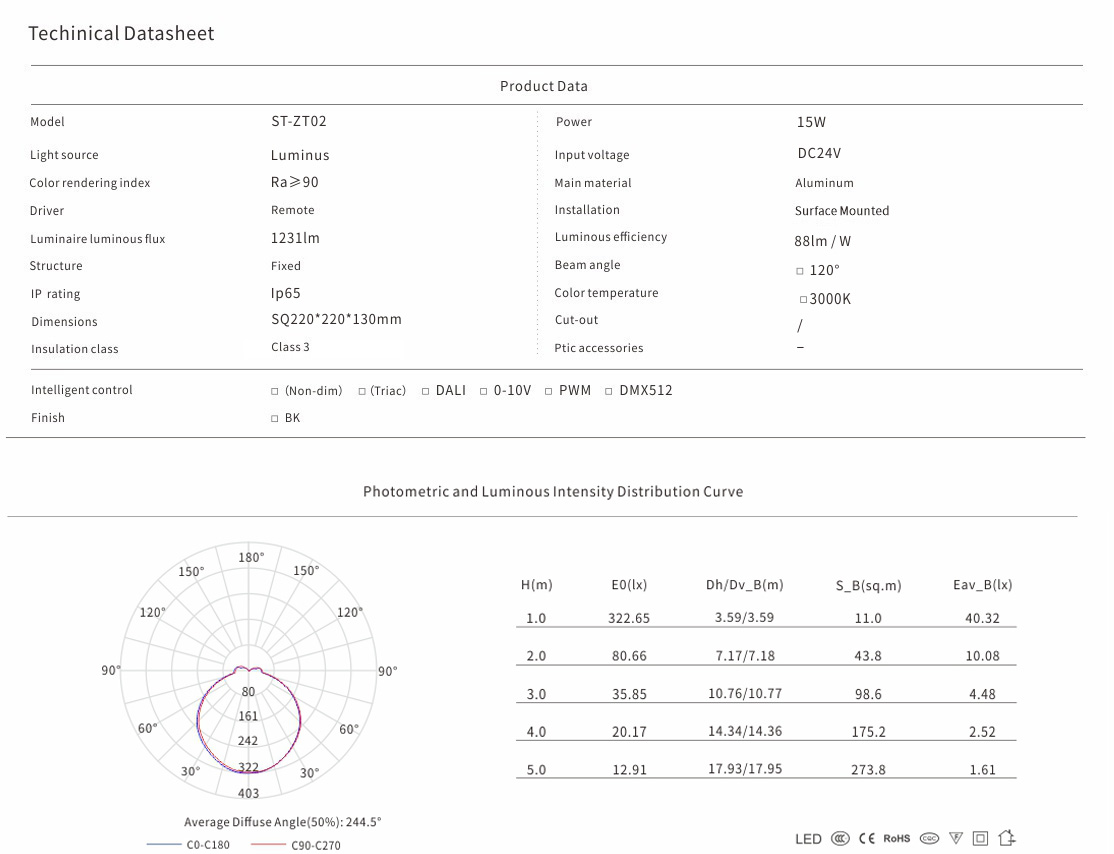Click the C90-C270 red legend line
The height and width of the screenshot is (854, 1114).
[x=268, y=845]
